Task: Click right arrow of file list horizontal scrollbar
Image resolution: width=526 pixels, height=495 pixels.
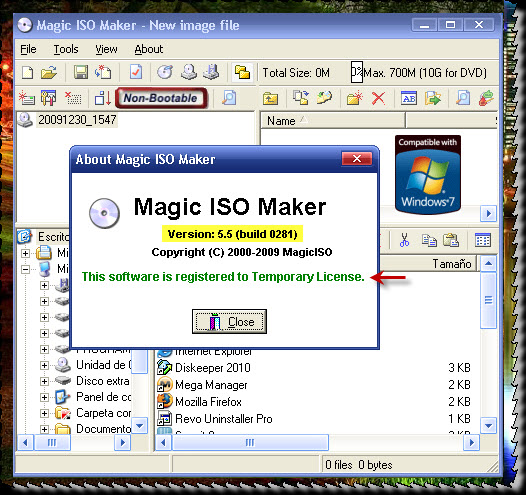Action: click(471, 443)
